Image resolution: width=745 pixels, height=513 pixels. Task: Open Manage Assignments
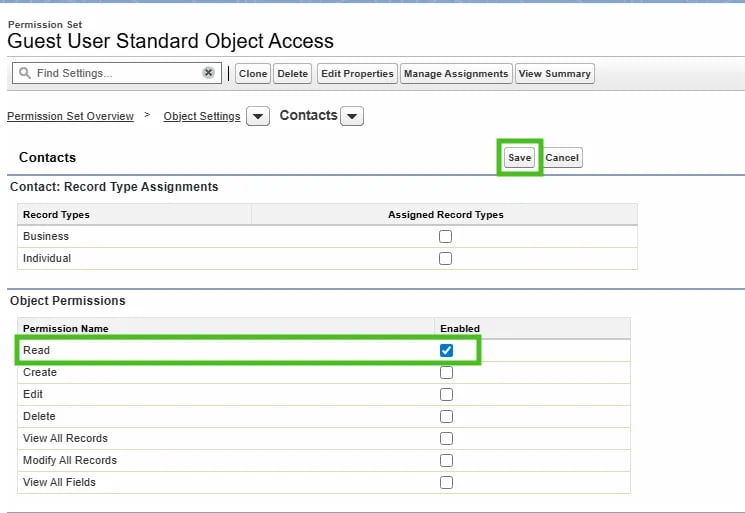coord(456,74)
